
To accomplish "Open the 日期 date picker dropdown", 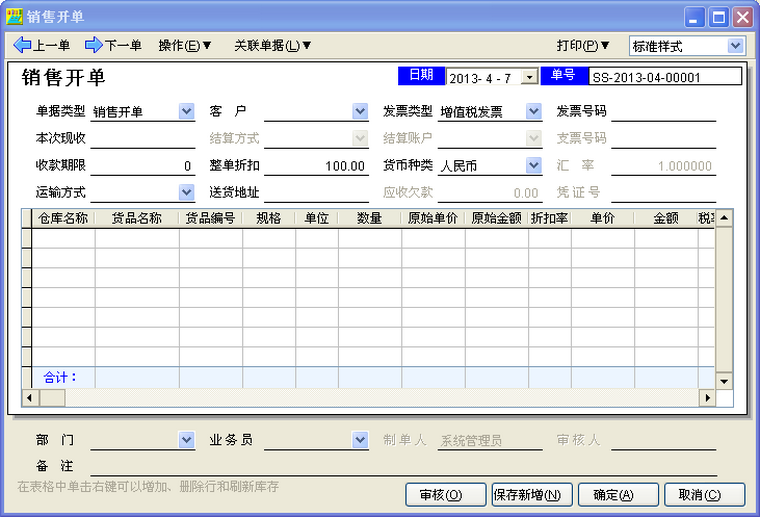I will (530, 77).
